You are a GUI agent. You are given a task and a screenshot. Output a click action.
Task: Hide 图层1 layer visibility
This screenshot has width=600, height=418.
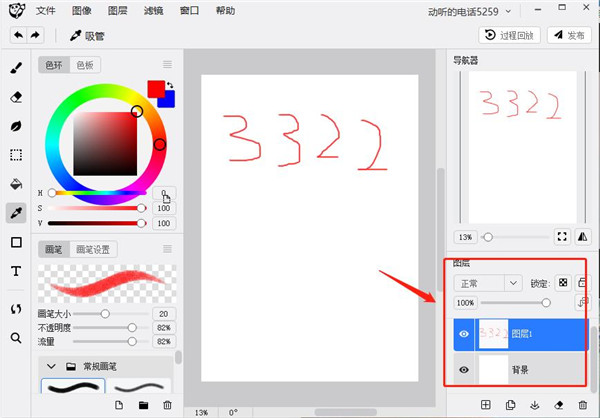coord(464,334)
